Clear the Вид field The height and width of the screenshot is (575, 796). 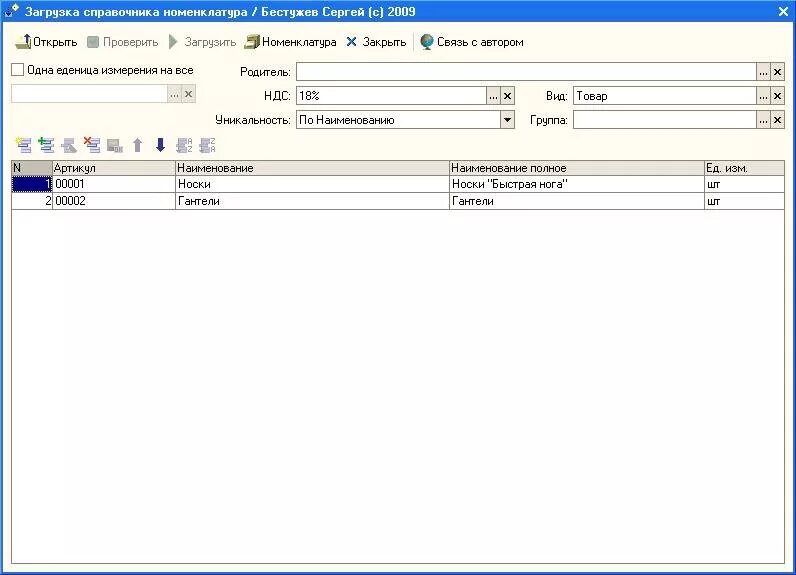coord(777,96)
